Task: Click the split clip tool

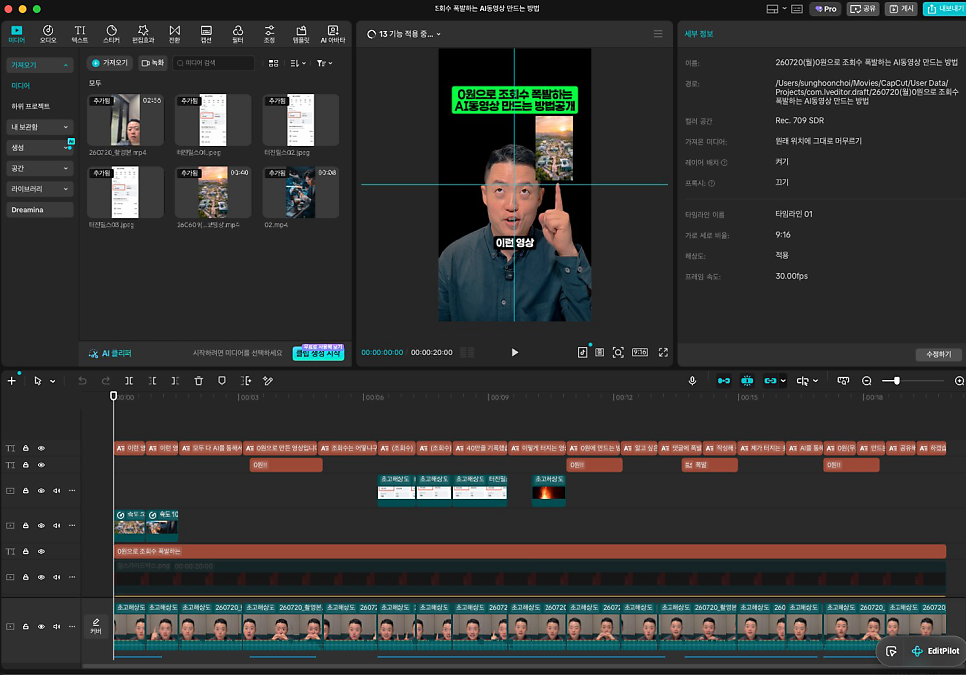Action: click(129, 381)
